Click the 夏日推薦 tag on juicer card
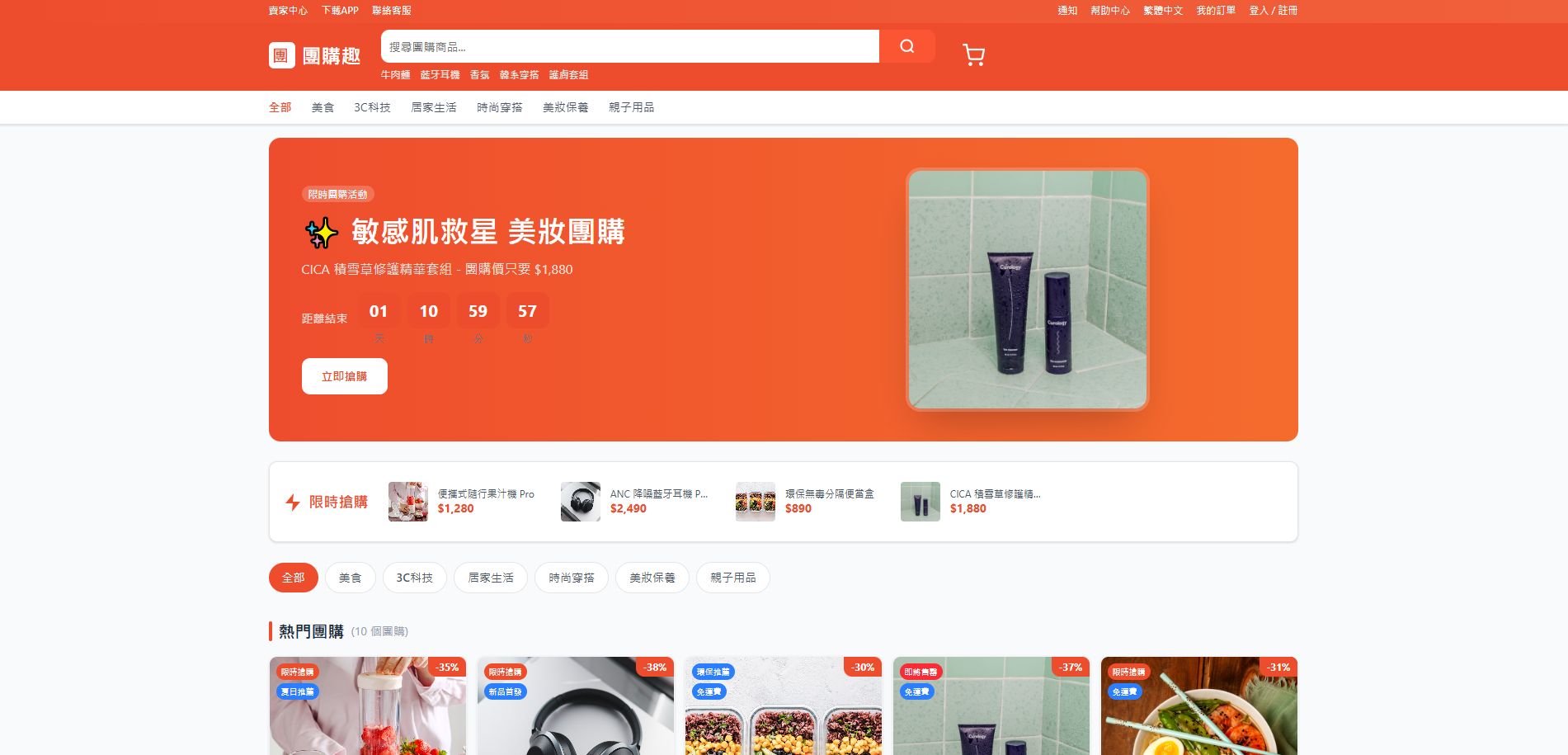This screenshot has height=755, width=1568. [298, 691]
